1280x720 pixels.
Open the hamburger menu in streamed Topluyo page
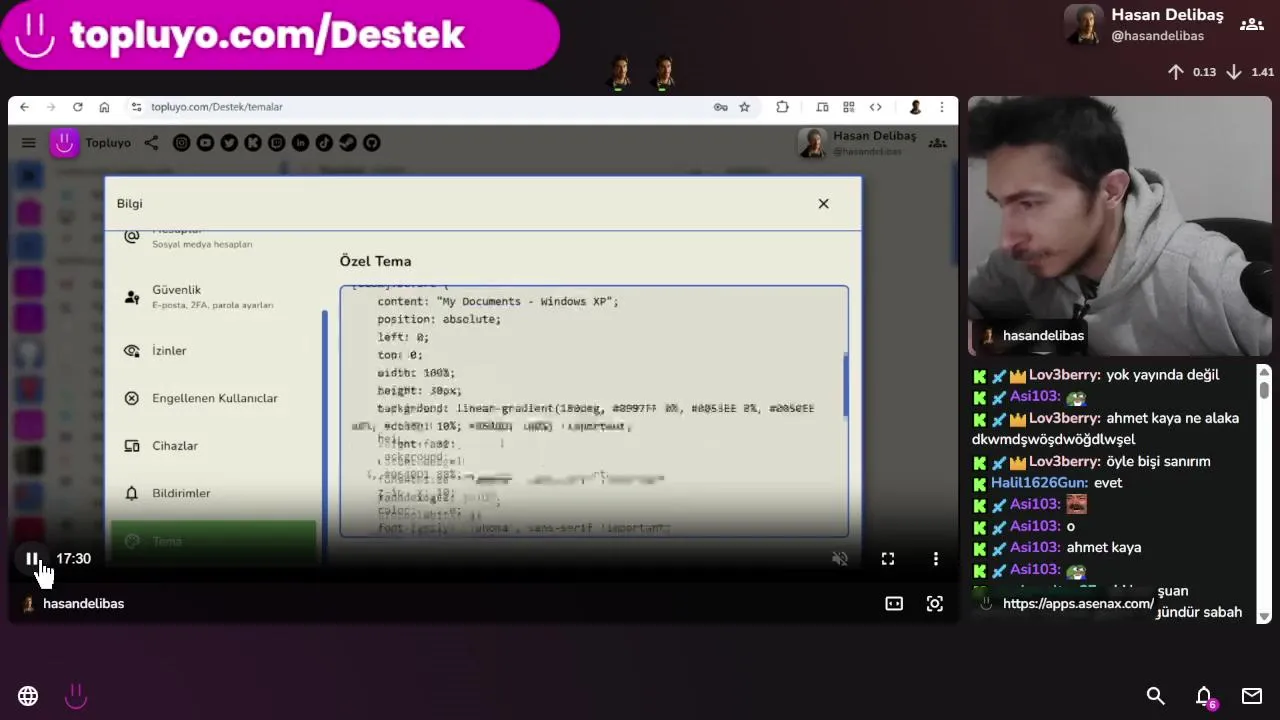pos(29,143)
